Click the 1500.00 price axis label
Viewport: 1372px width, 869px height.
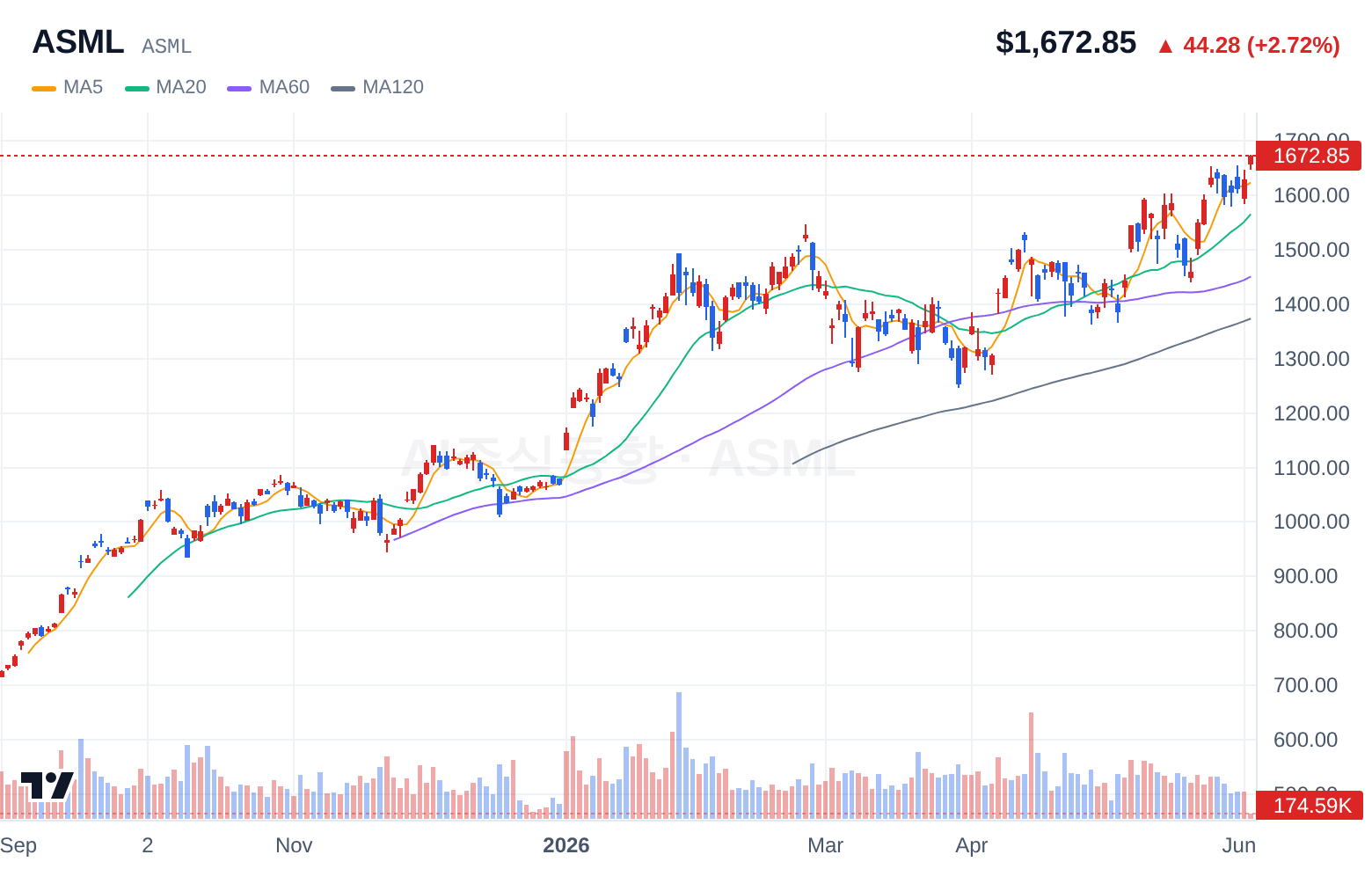pos(1311,250)
